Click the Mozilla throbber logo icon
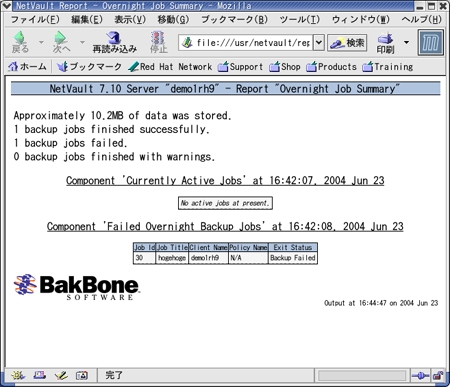Screen dimensions: 450x387 pyautogui.click(x=431, y=43)
